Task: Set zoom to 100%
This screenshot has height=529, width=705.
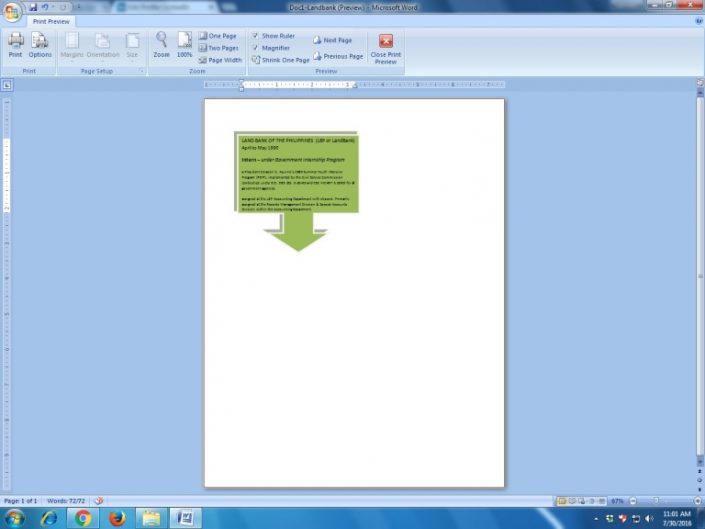Action: (x=184, y=45)
